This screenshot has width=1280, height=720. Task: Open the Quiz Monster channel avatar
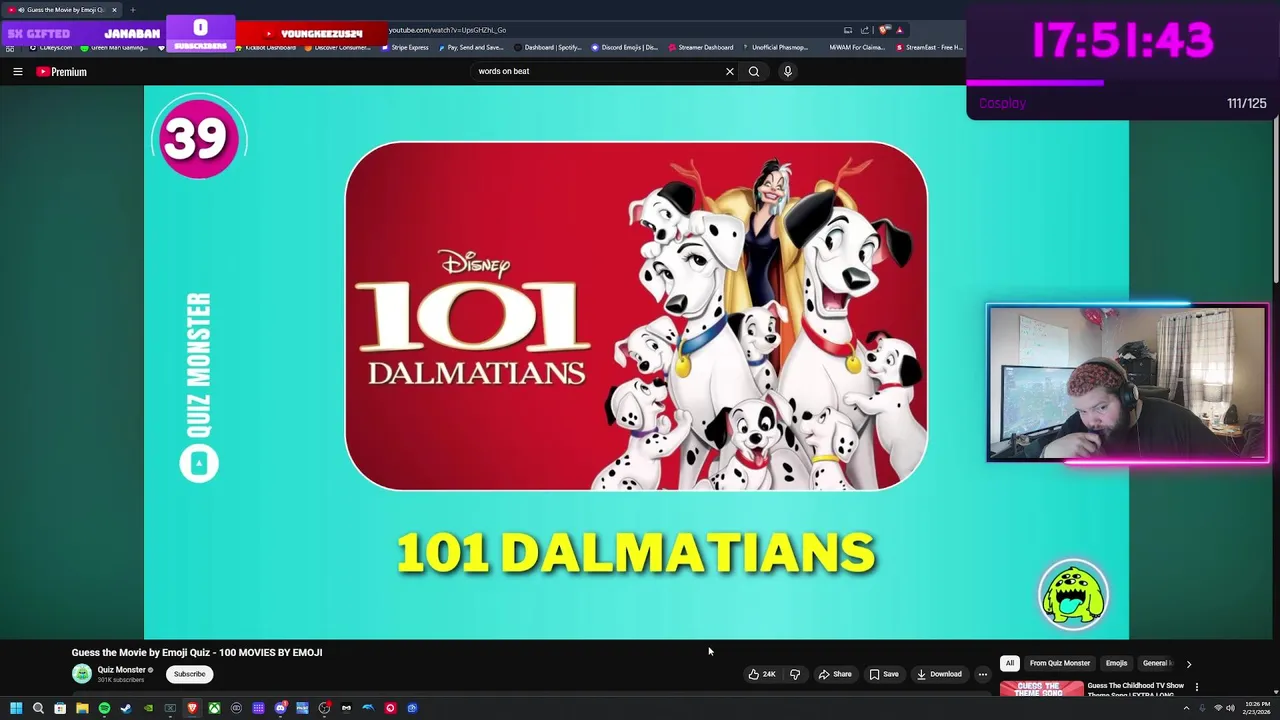point(82,674)
